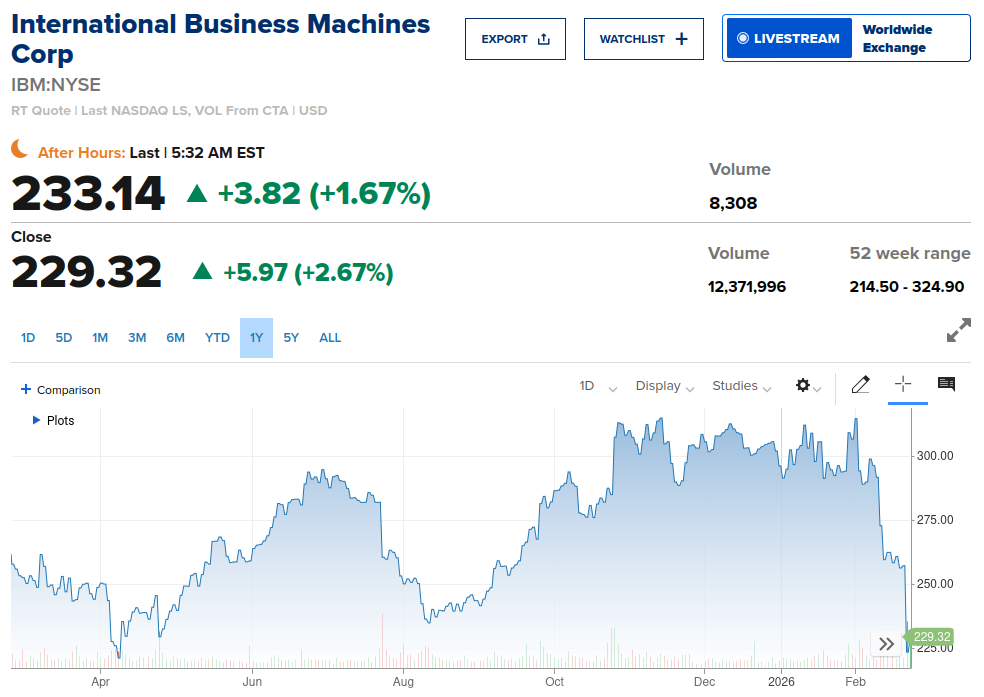Click the 250.00 axis label
This screenshot has height=697, width=984.
point(935,583)
